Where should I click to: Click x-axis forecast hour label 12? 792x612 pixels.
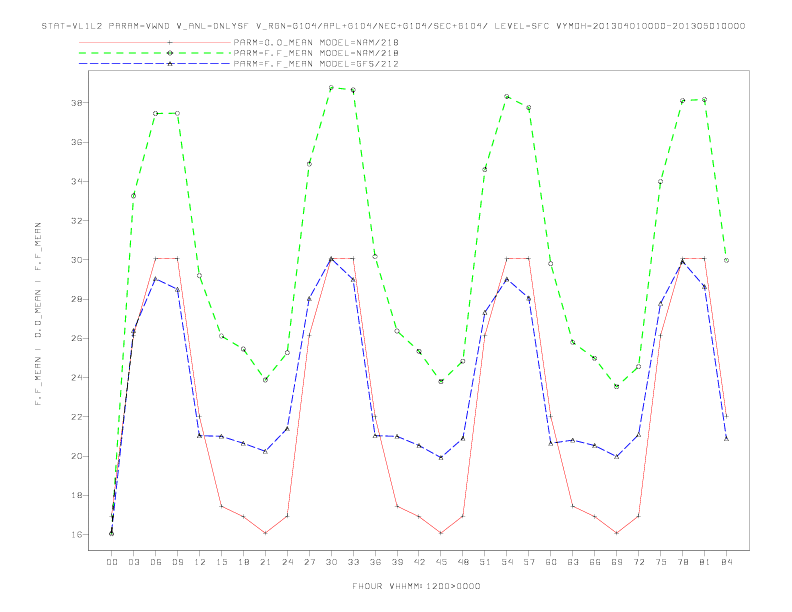point(200,562)
